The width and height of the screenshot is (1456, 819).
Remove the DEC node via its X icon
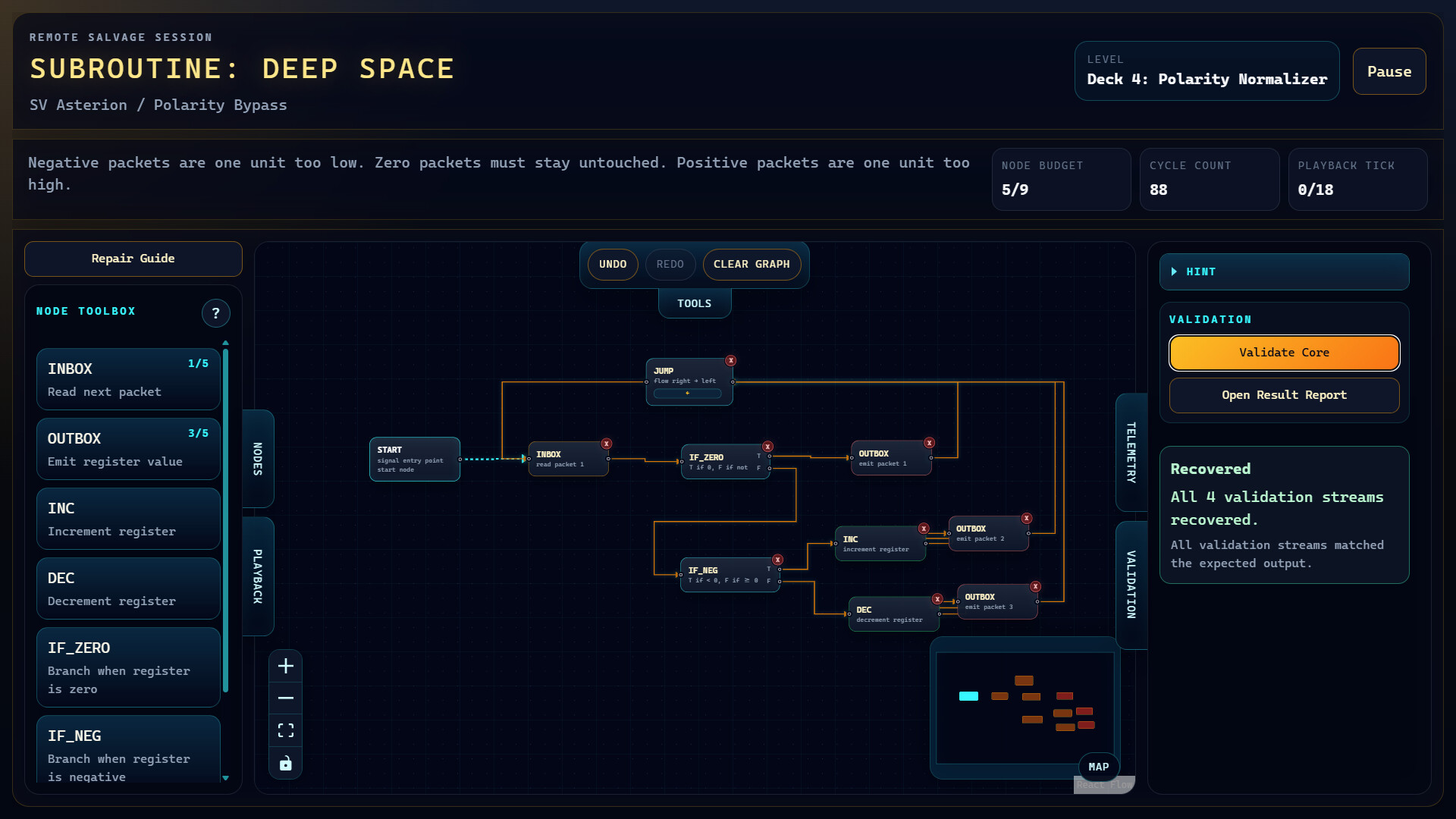pos(937,599)
